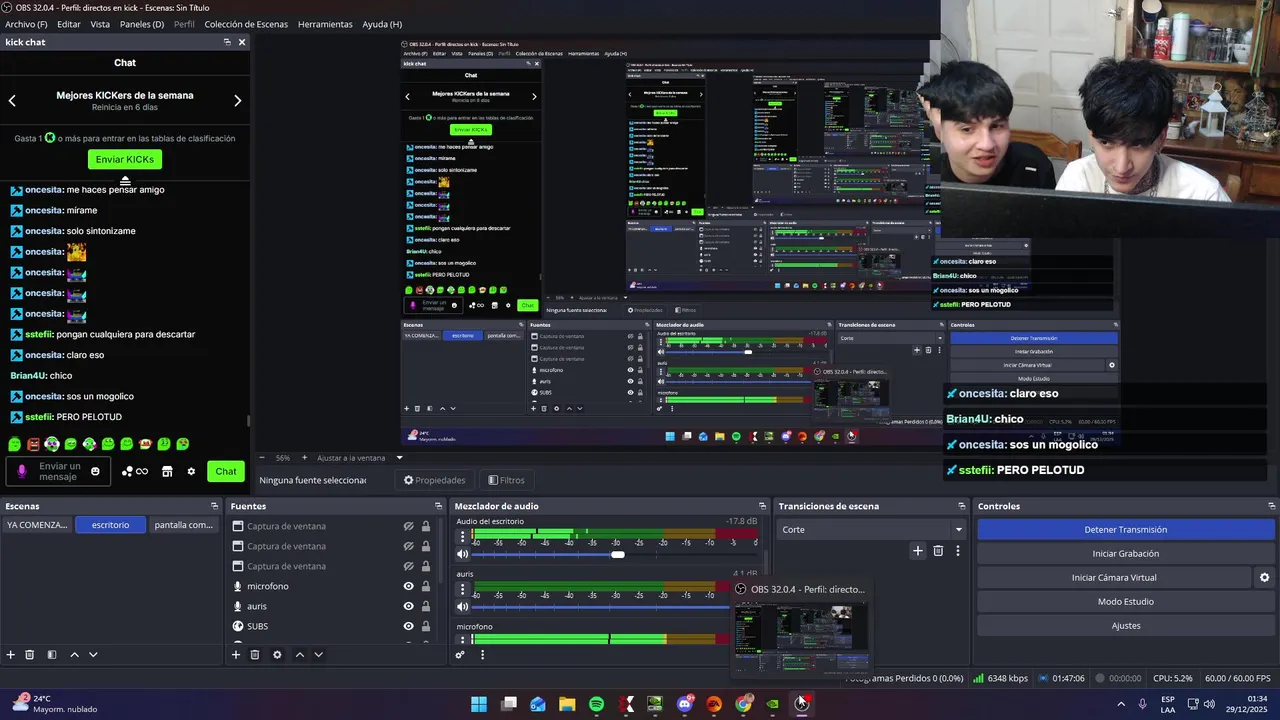This screenshot has height=720, width=1280.
Task: Undock the Controles panel
Action: point(1271,506)
